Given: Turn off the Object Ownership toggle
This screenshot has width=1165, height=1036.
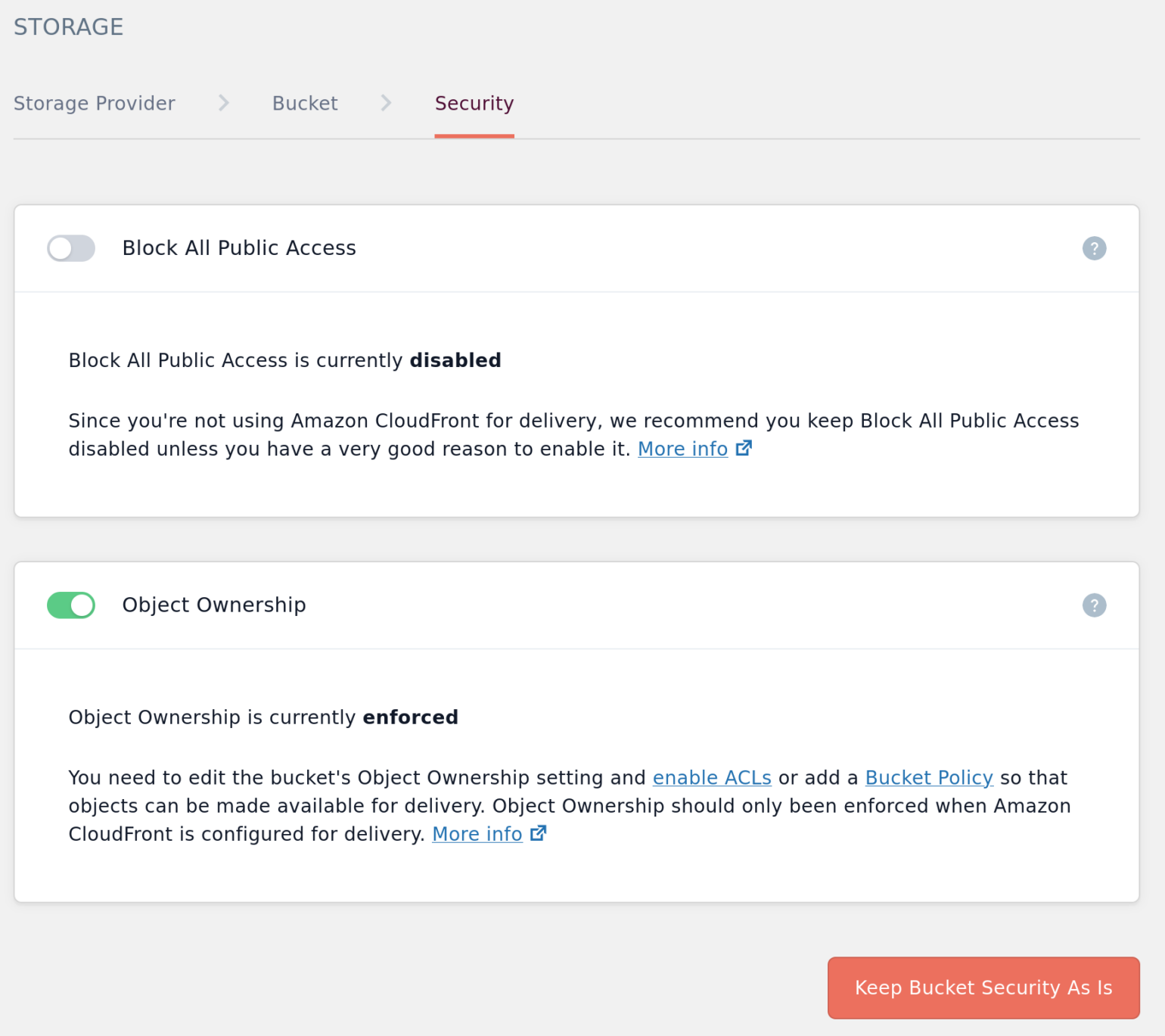Looking at the screenshot, I should tap(71, 605).
